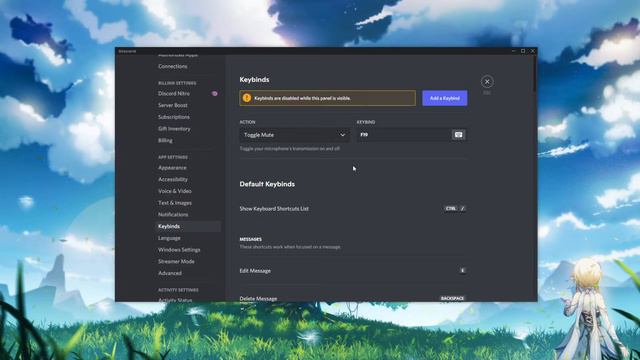
Task: Go to Language settings
Action: [x=169, y=238]
